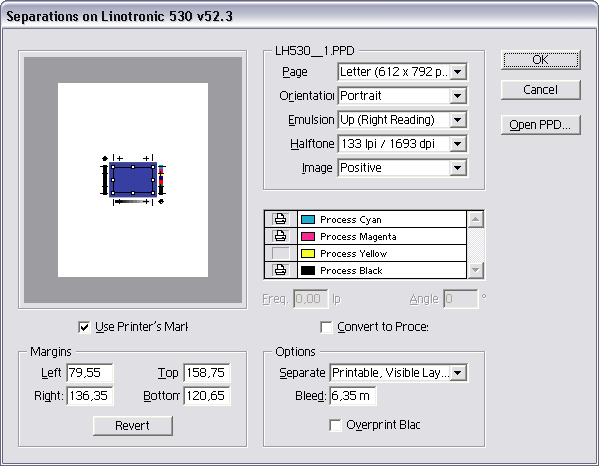The height and width of the screenshot is (466, 599).
Task: Click the Right margin field
Action: 90,396
